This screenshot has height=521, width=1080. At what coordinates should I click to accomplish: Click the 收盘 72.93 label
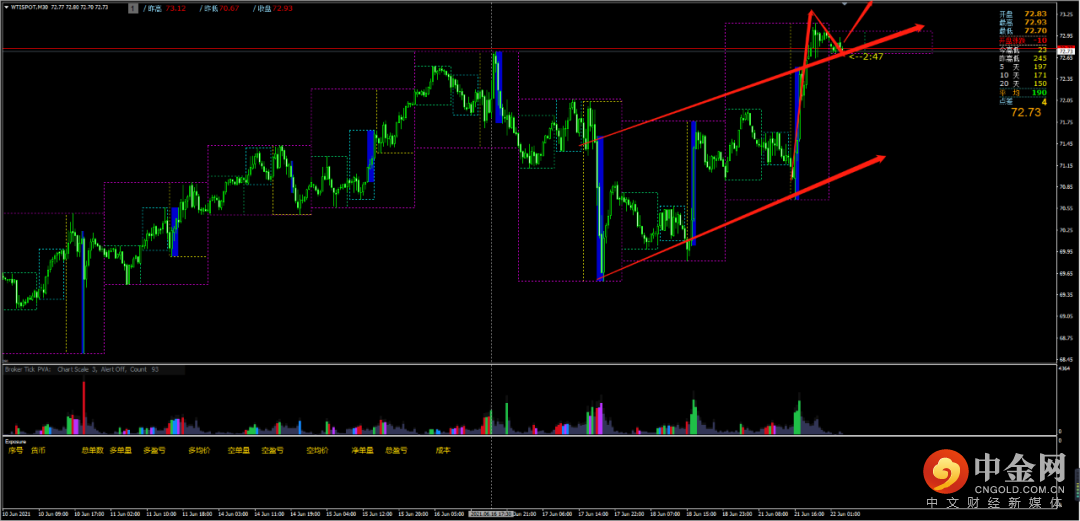click(x=275, y=7)
